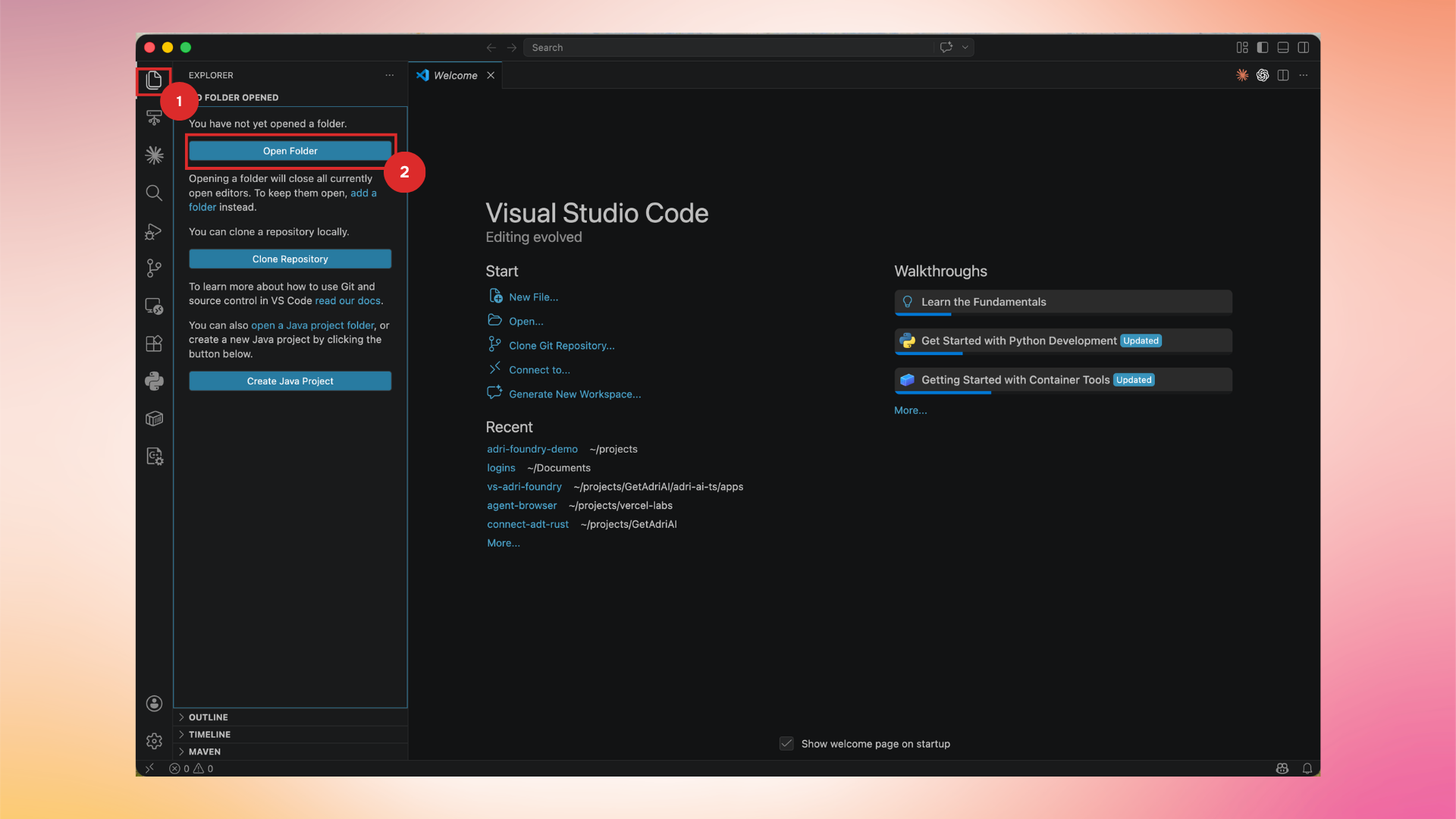Uncheck Show welcome page on startup
The width and height of the screenshot is (1456, 819).
coord(786,744)
